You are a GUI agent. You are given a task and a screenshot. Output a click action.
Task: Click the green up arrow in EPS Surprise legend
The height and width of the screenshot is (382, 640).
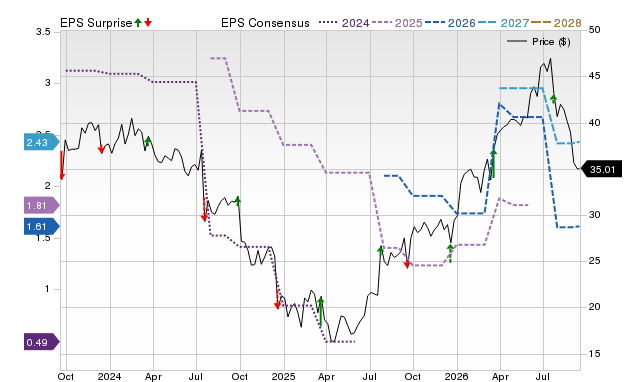click(138, 23)
